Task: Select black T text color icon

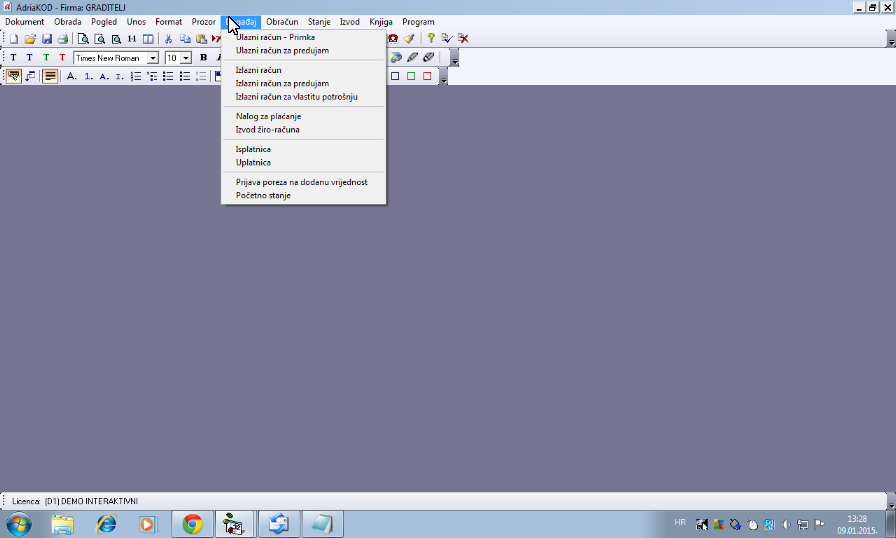Action: tap(13, 58)
